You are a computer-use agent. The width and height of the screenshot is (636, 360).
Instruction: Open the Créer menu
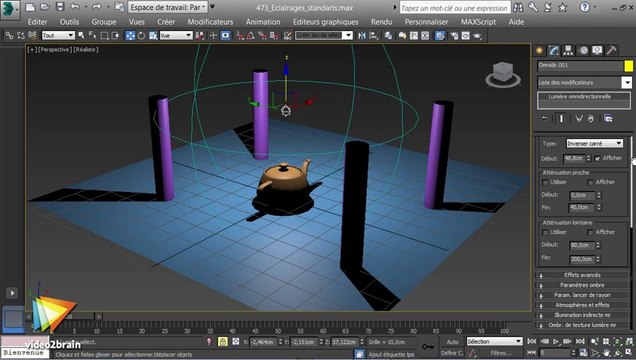[x=166, y=22]
